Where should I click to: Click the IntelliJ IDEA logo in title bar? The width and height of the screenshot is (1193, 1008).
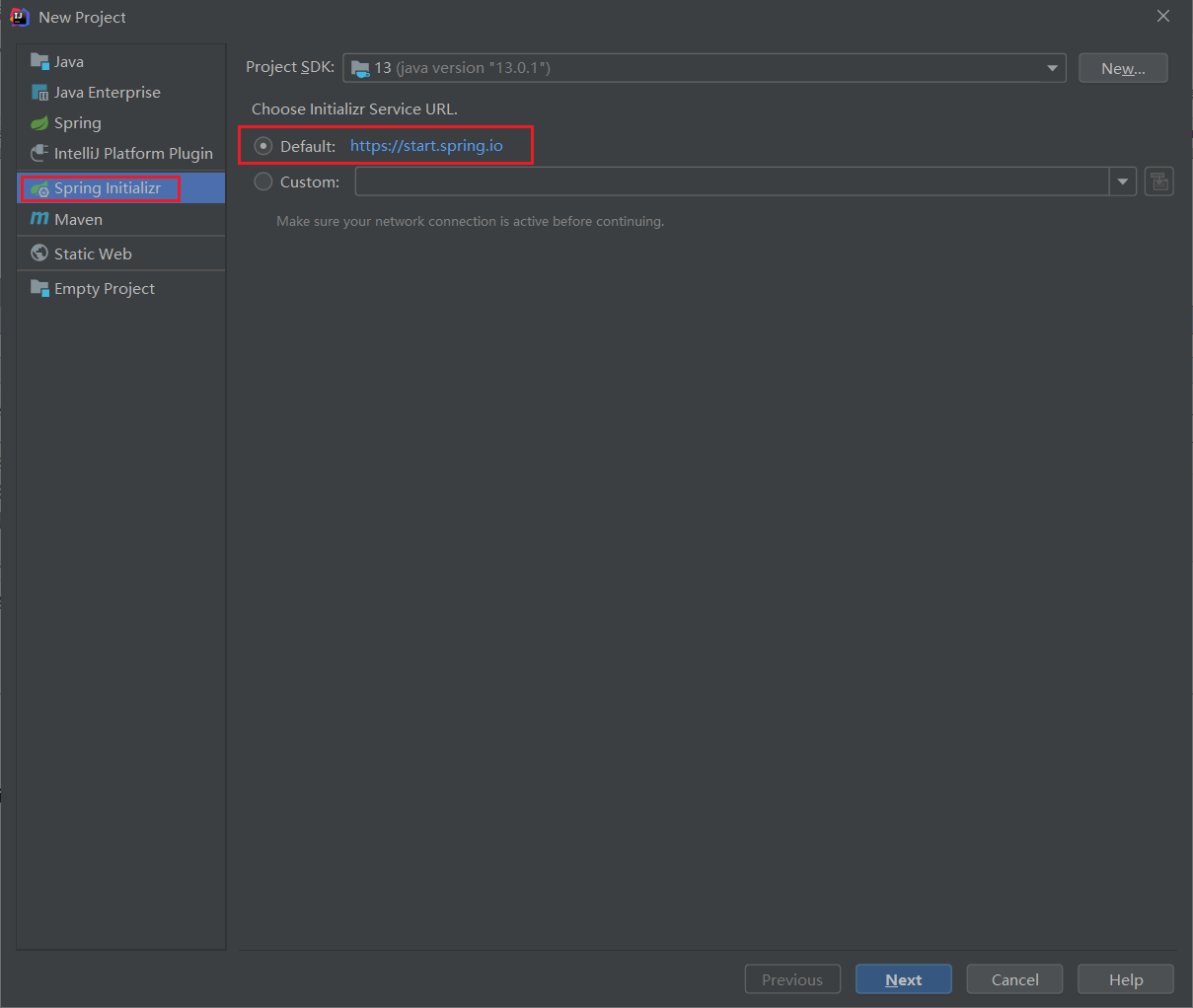click(19, 17)
